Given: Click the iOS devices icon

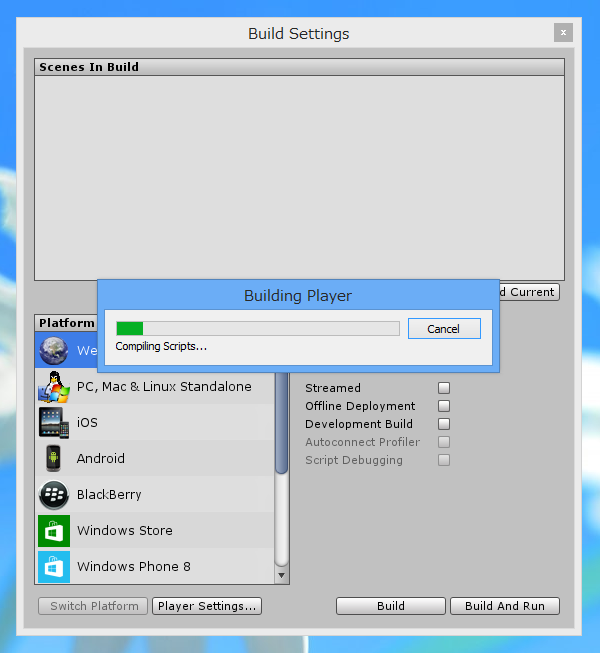Looking at the screenshot, I should (x=54, y=423).
